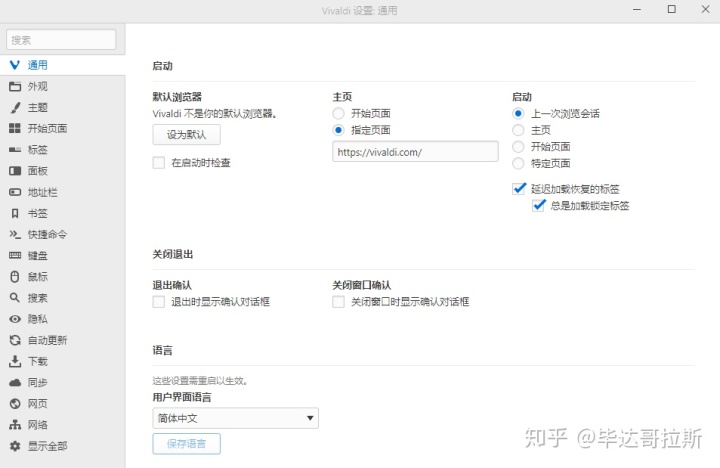Uncheck 延迟加载恢复的标签 checkbox
Viewport: 720px width, 468px height.
(519, 189)
